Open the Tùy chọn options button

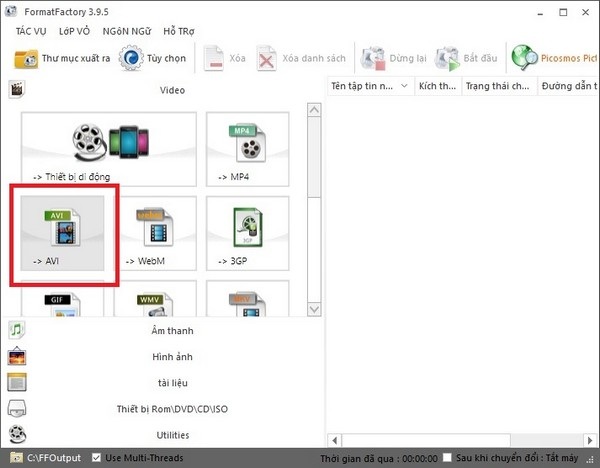pos(154,58)
